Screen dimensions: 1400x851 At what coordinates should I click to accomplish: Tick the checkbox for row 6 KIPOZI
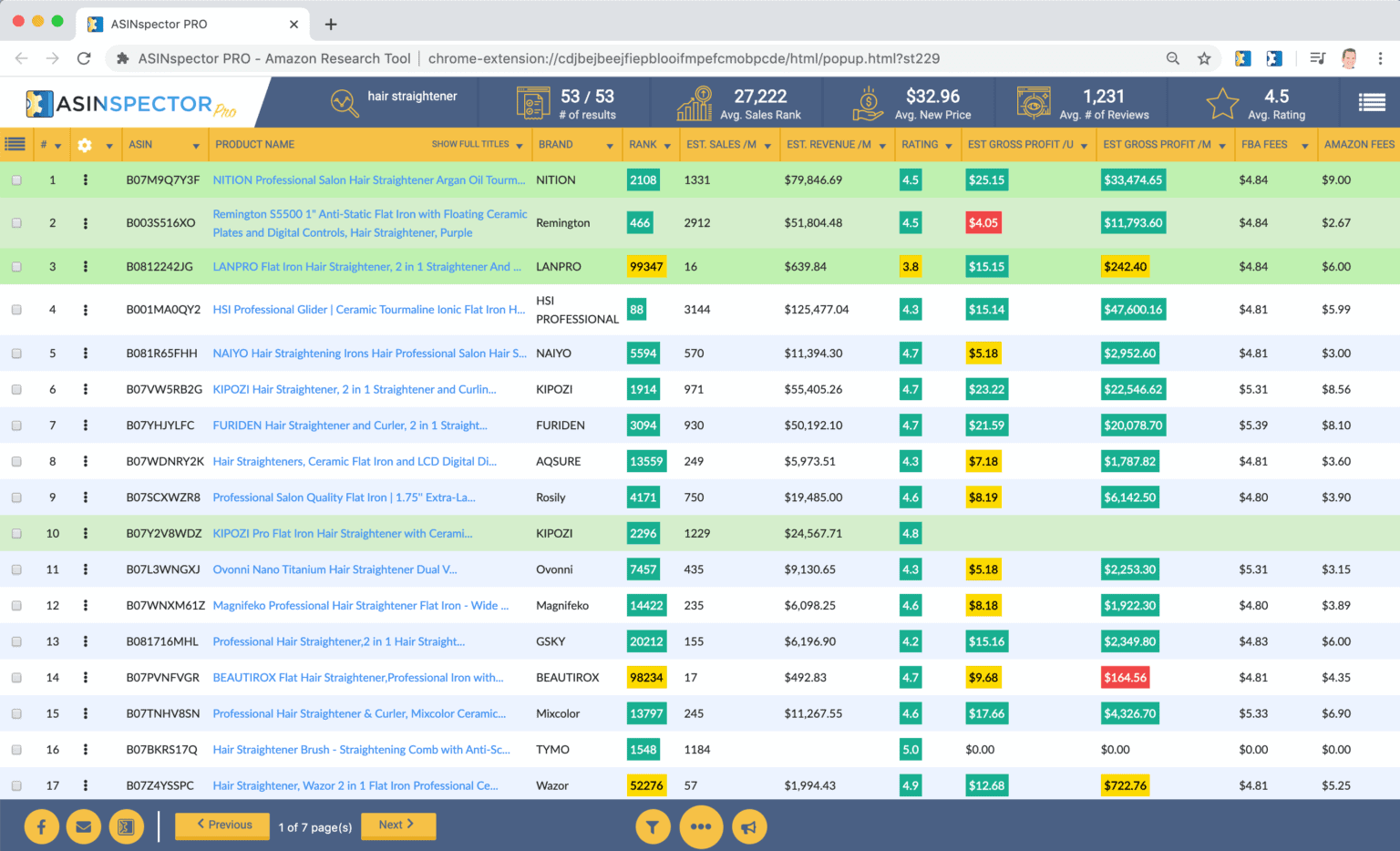[16, 389]
